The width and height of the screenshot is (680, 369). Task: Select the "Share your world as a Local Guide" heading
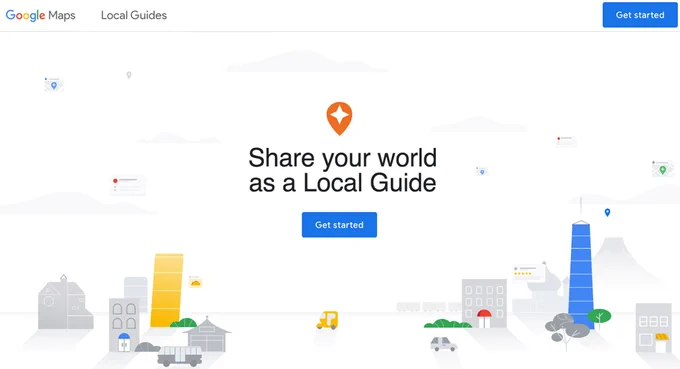click(x=342, y=170)
